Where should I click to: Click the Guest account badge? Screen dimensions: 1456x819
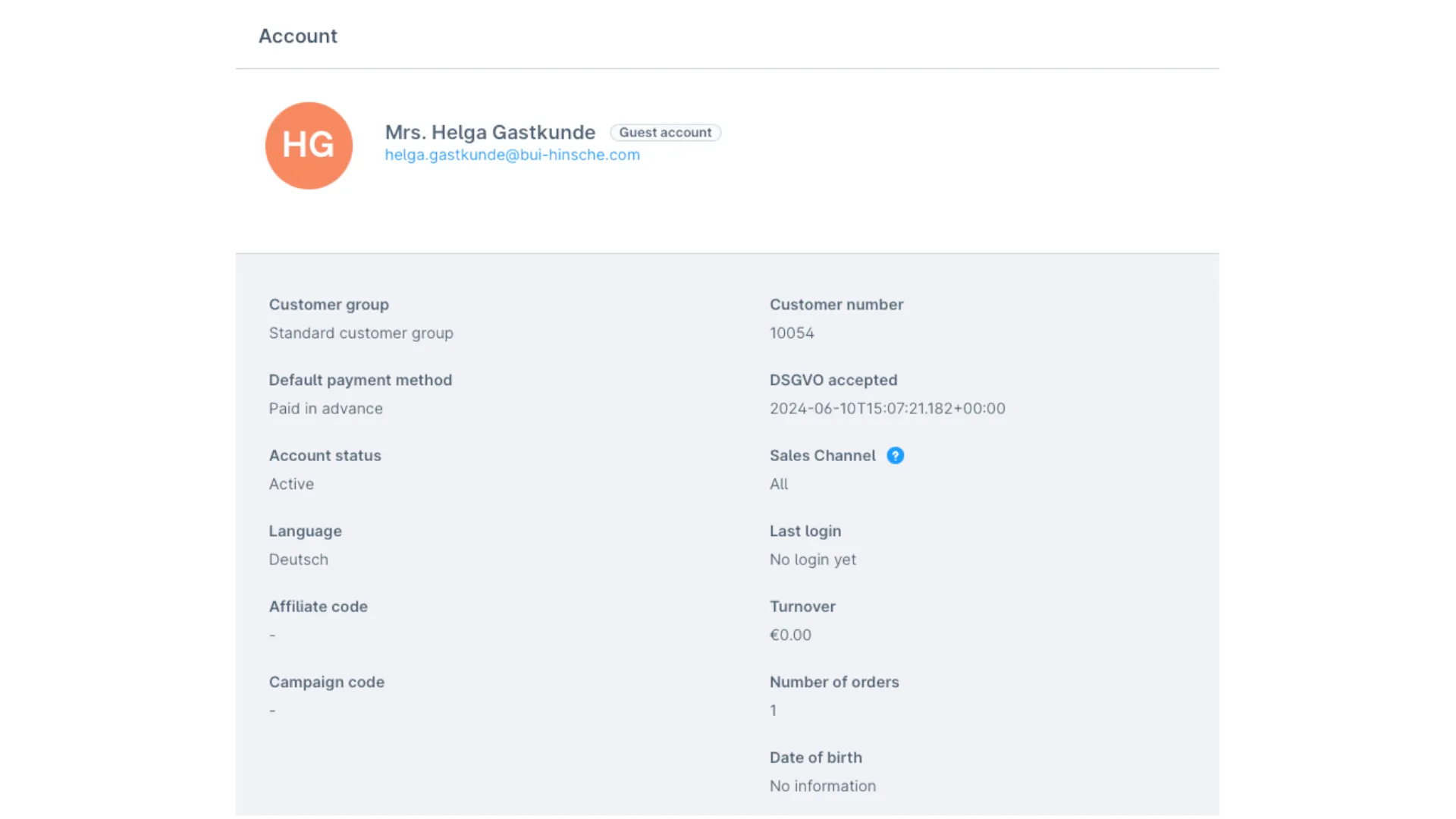[665, 133]
